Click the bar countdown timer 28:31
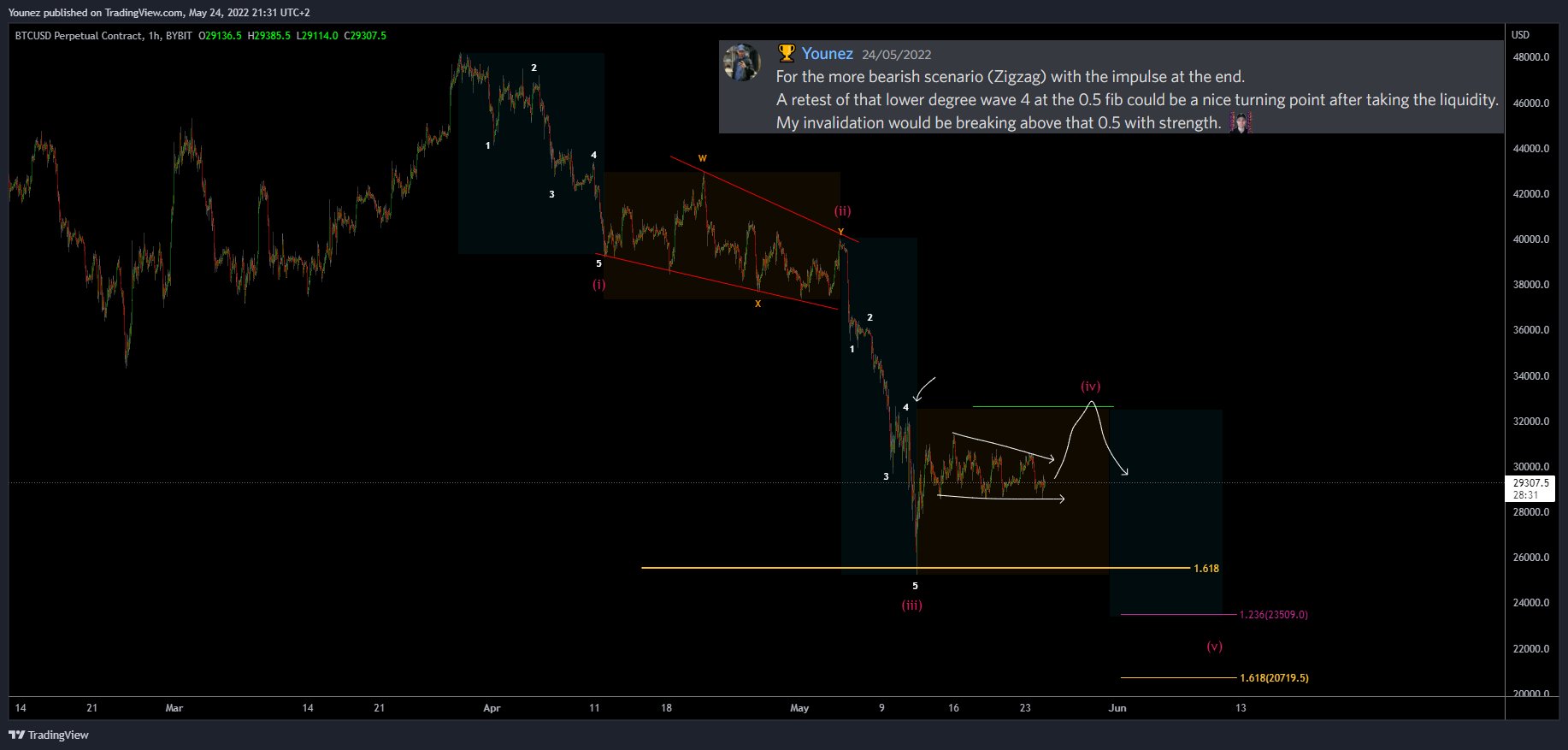 tap(1525, 494)
